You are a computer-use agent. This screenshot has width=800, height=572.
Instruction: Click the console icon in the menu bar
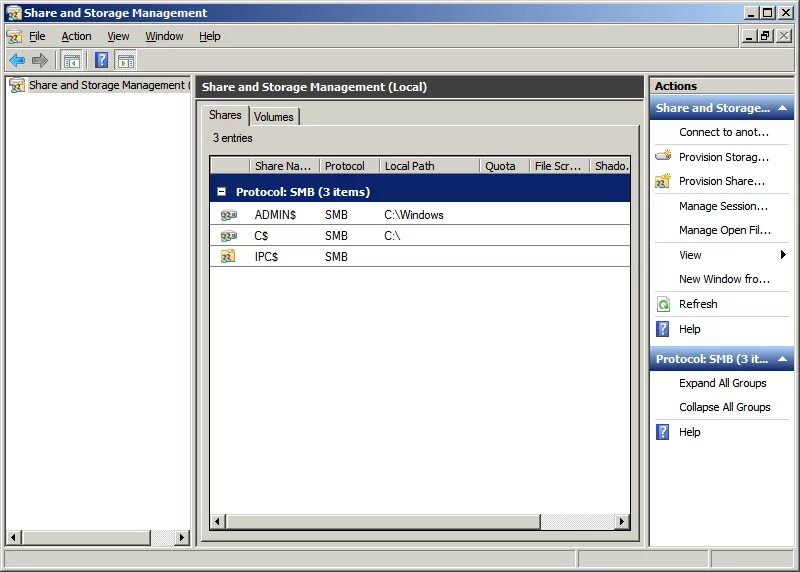14,36
